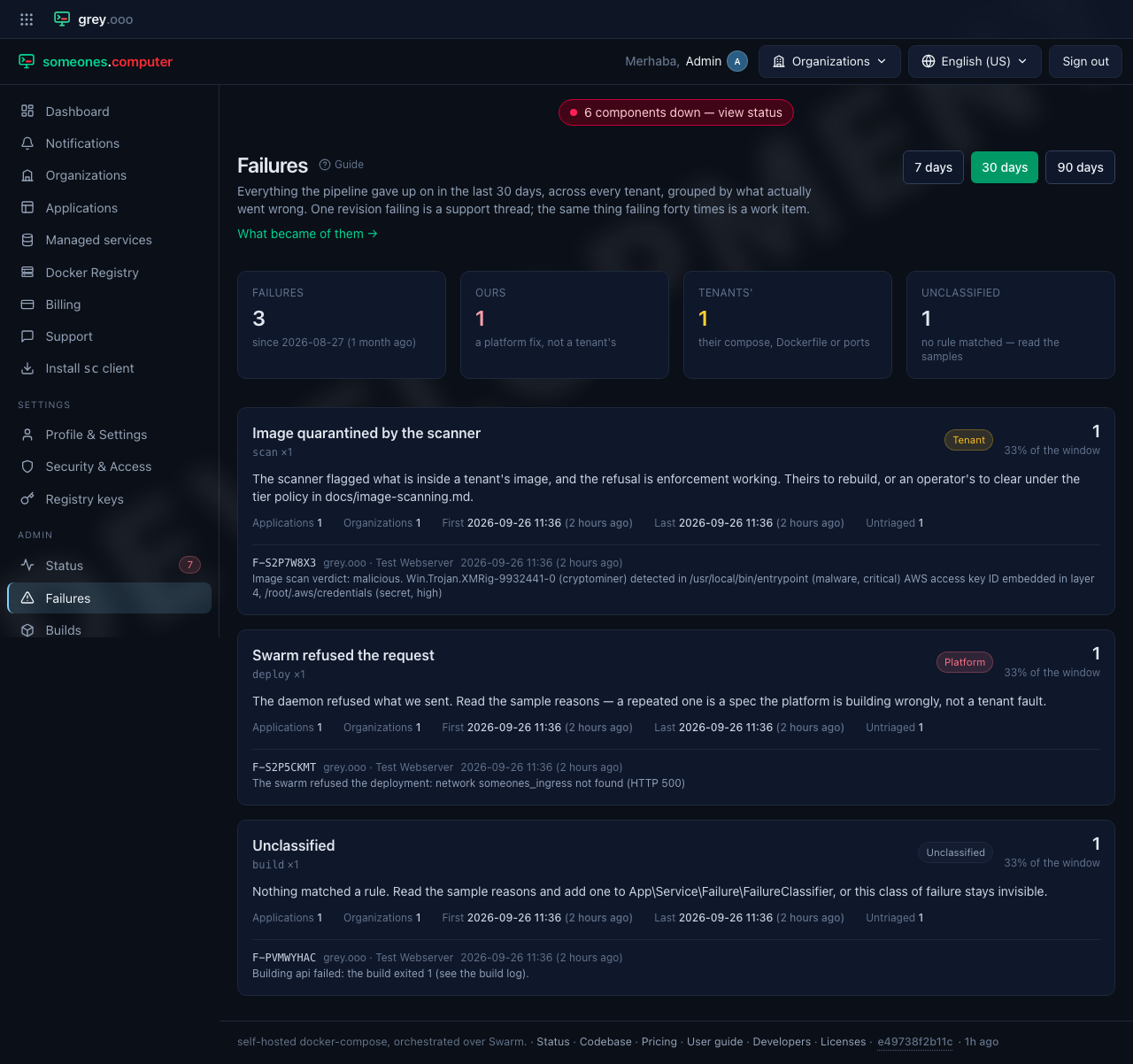This screenshot has width=1133, height=1064.
Task: Open Dashboard from the sidebar
Action: [109, 112]
